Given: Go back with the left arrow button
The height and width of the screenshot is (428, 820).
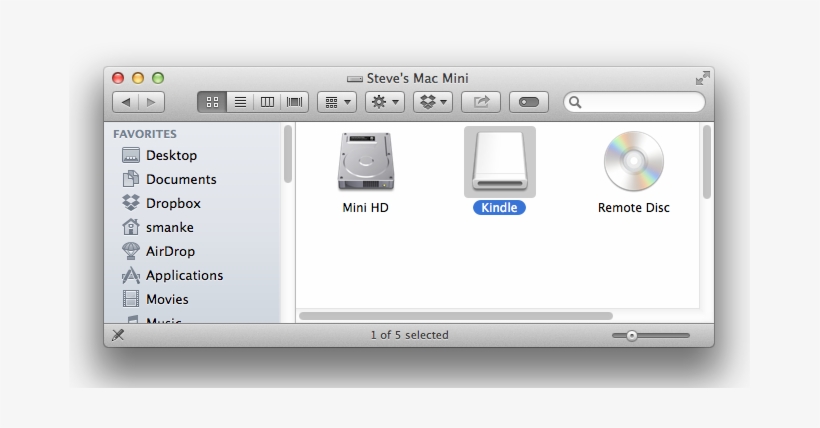Looking at the screenshot, I should click(126, 102).
